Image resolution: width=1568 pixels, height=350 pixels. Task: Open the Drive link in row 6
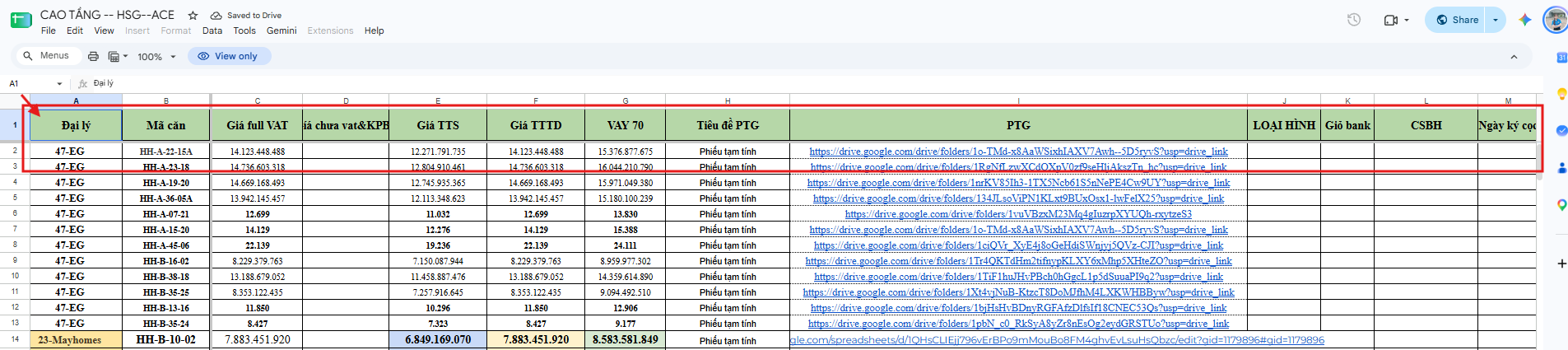coord(1018,214)
